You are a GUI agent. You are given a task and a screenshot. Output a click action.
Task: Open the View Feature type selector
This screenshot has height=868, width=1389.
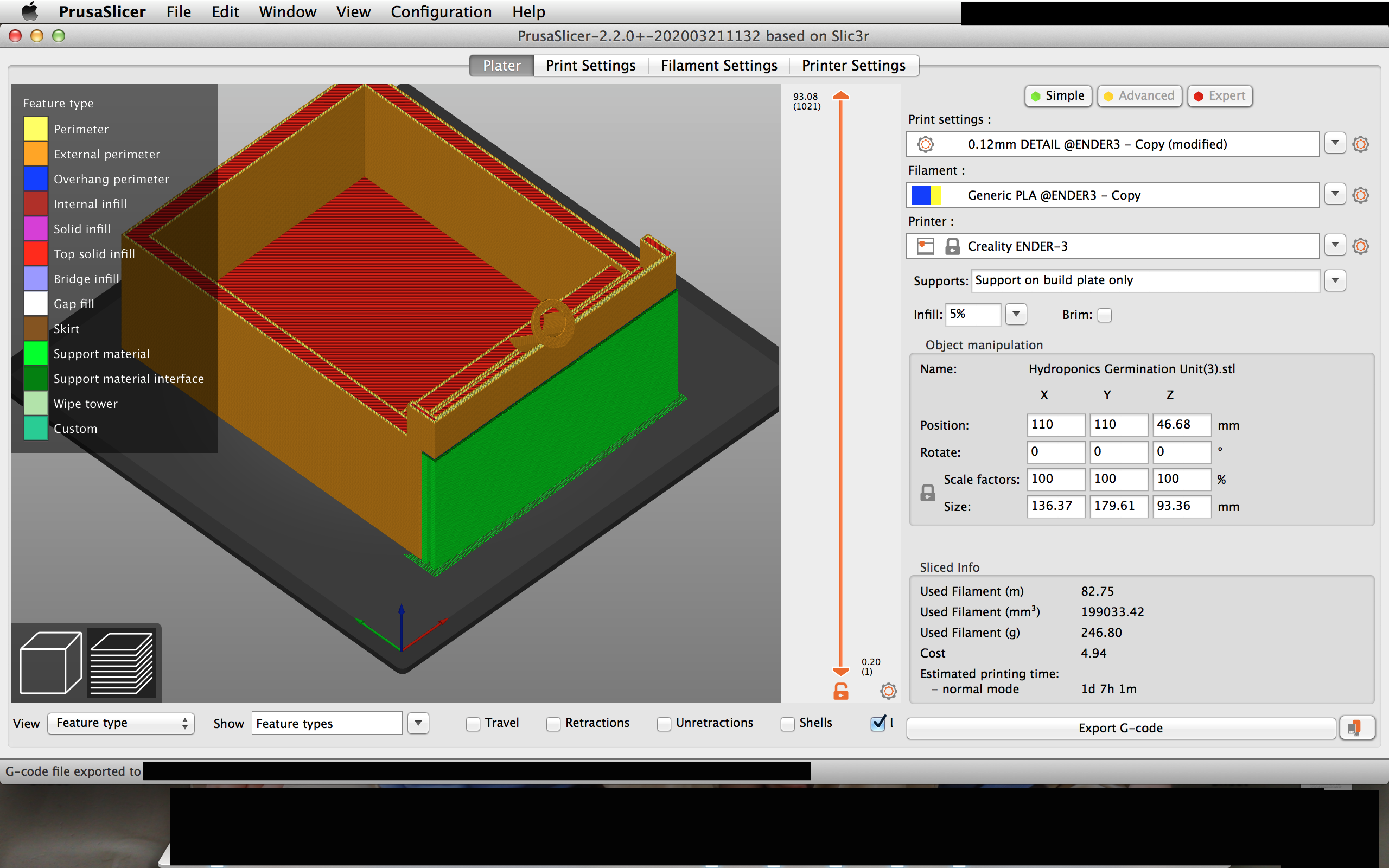coord(121,723)
